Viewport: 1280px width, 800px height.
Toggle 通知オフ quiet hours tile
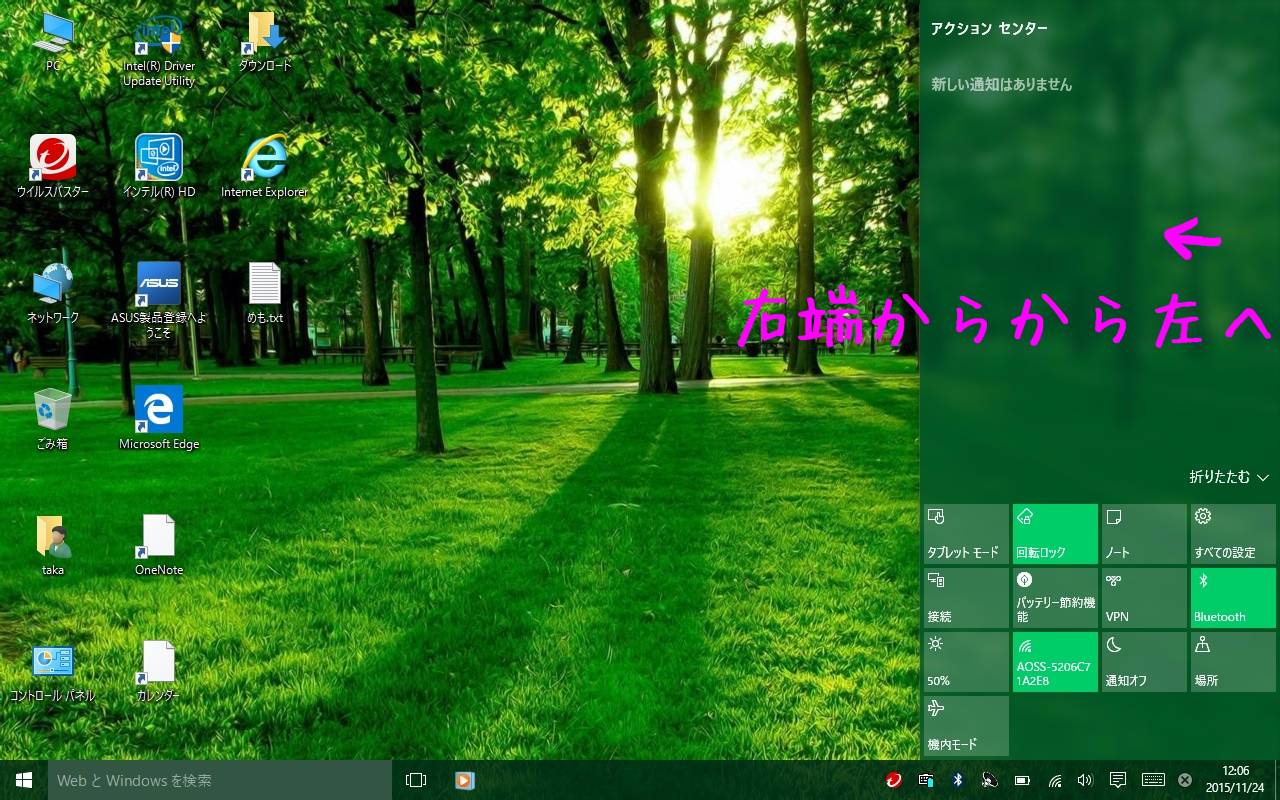coord(1144,662)
